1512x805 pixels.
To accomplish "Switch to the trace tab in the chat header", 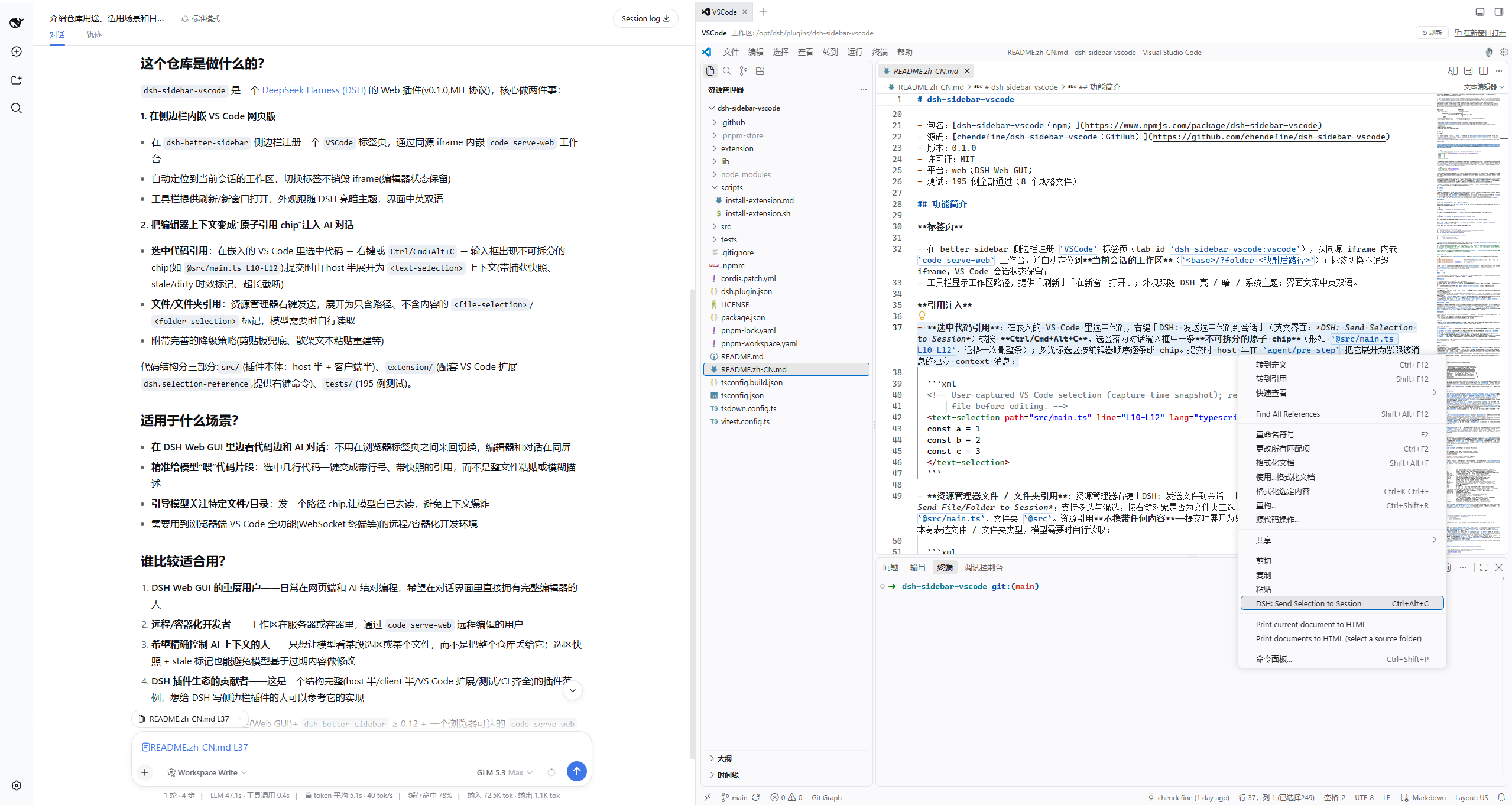I will (93, 35).
